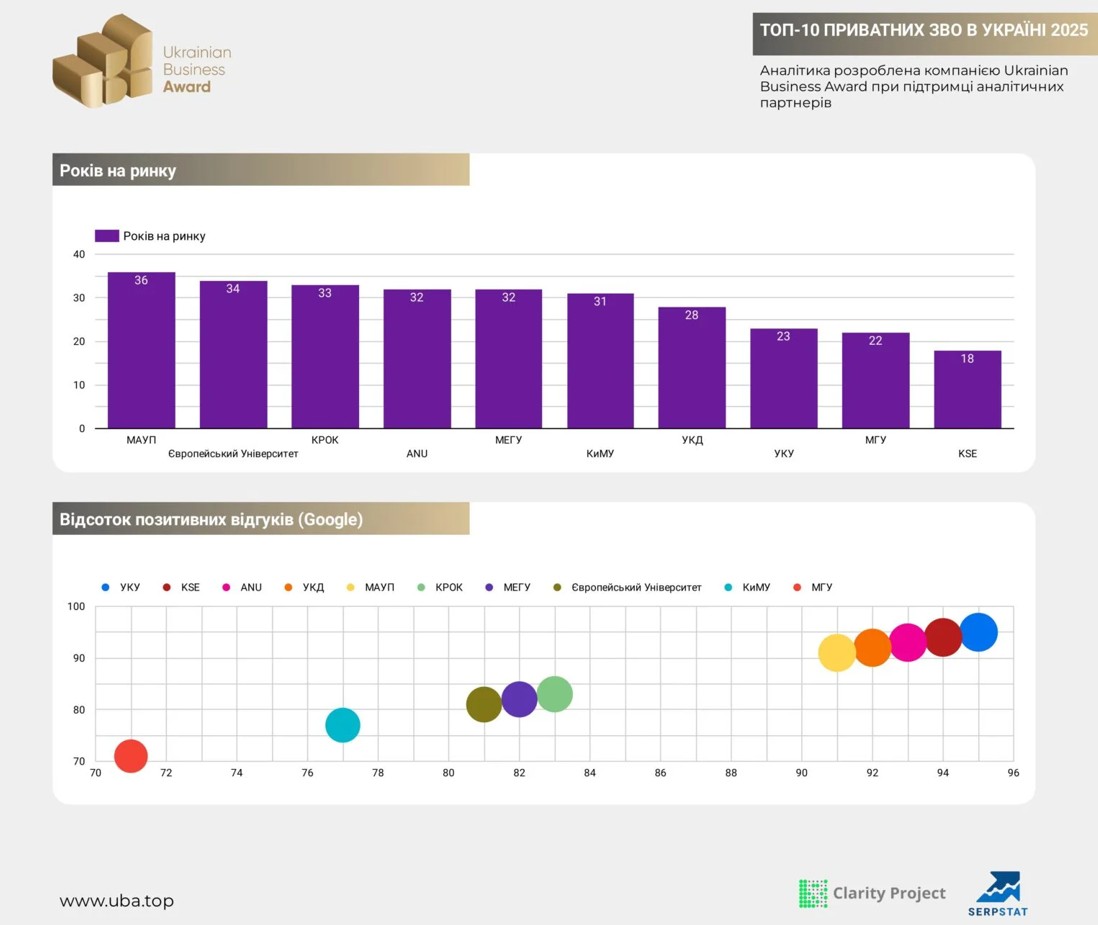Select the KSE bar with value 18

[x=967, y=389]
